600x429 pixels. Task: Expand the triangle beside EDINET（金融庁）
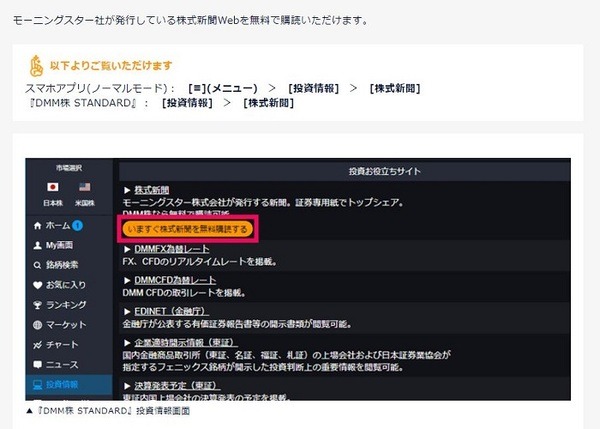click(x=127, y=312)
